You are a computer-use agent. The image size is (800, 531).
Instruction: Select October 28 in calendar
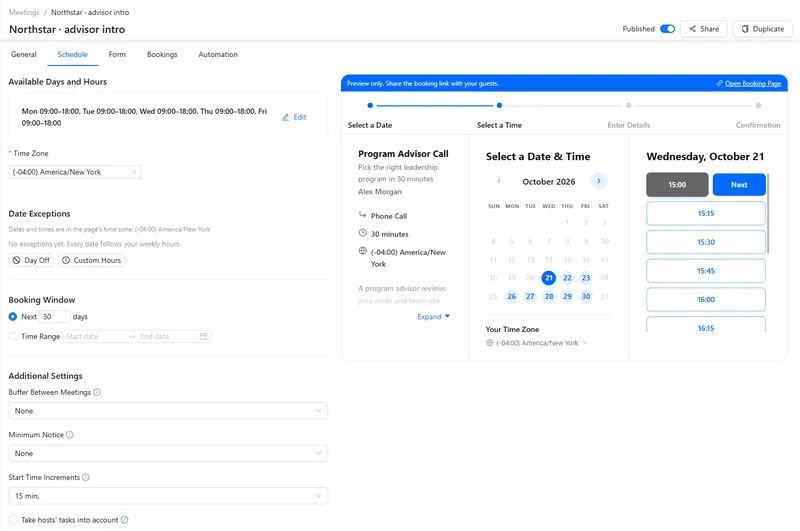pos(548,296)
